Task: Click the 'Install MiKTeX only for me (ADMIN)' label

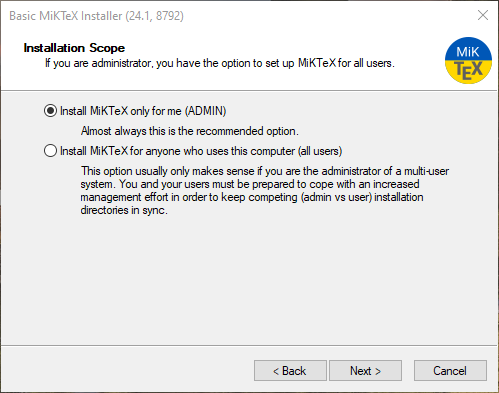Action: tap(143, 111)
